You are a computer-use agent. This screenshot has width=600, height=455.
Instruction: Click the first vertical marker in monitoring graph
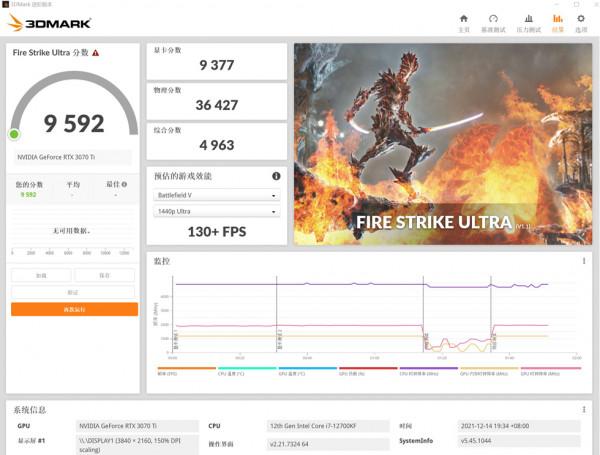(x=277, y=314)
